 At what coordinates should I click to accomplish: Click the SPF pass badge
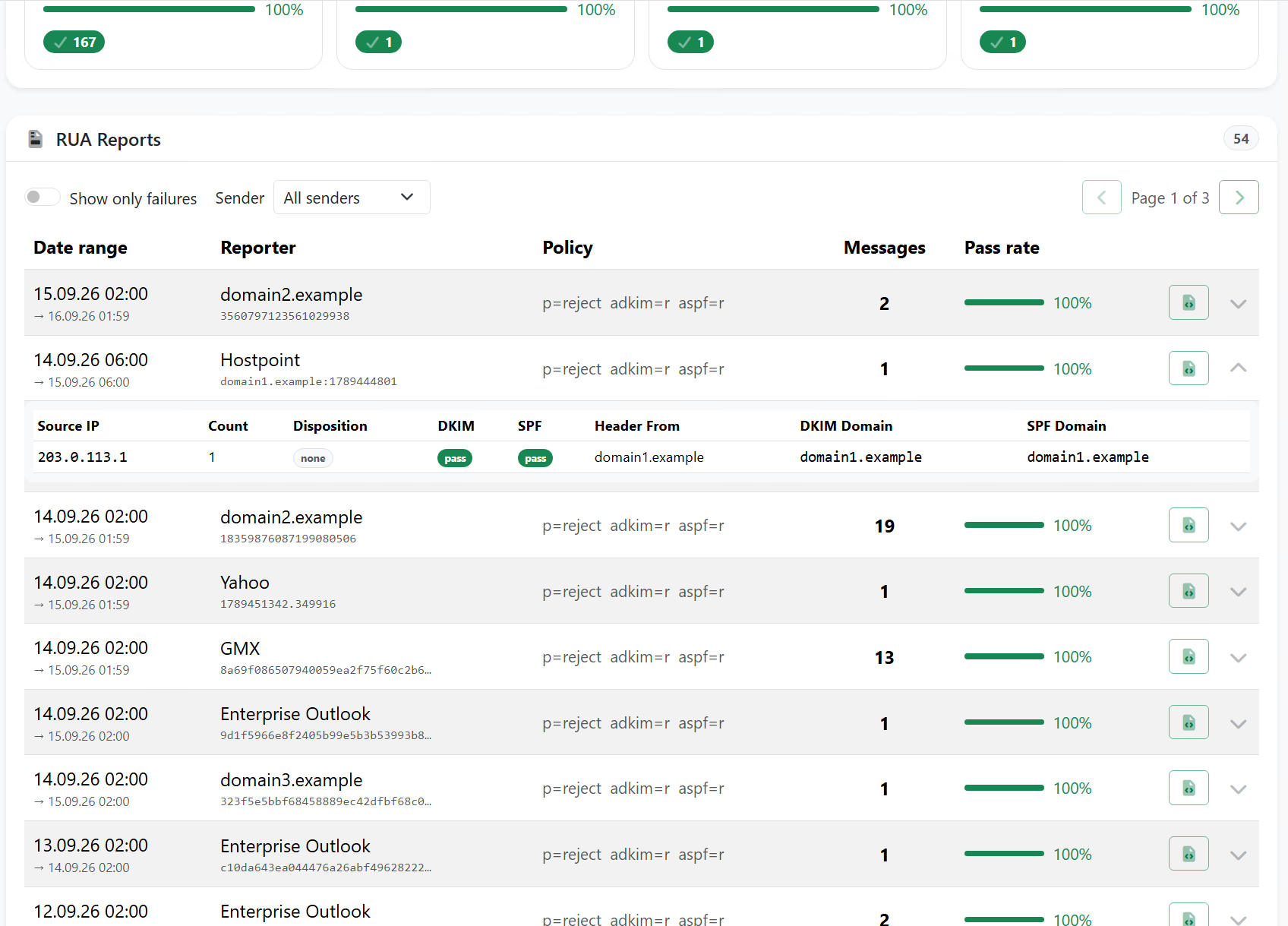tap(535, 458)
